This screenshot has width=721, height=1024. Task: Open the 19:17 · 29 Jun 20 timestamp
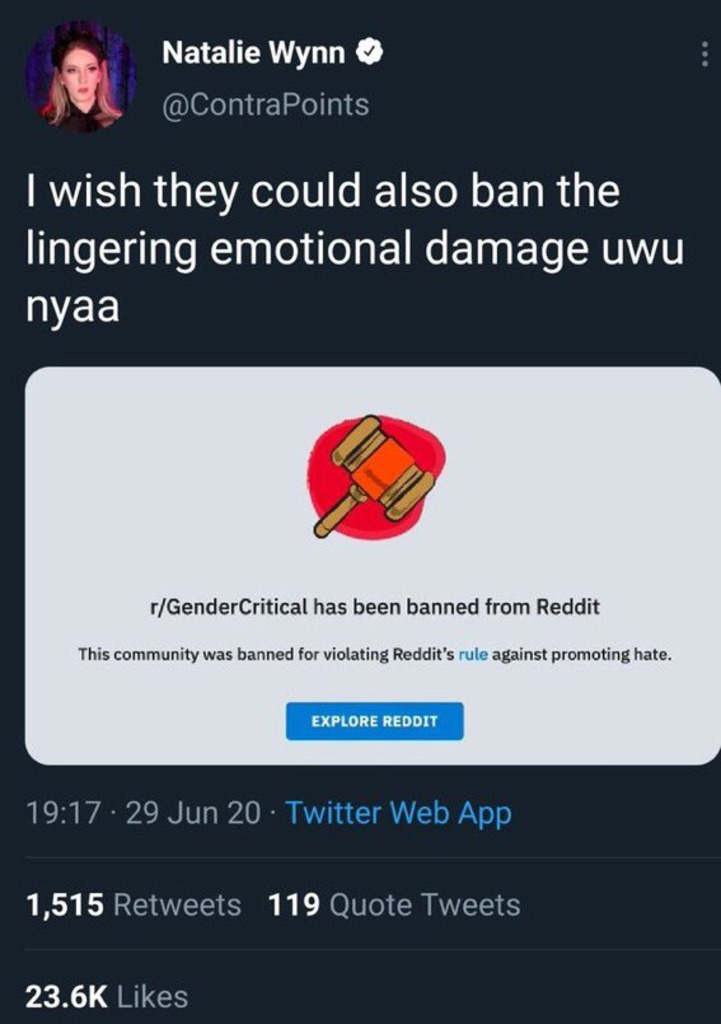pyautogui.click(x=144, y=813)
